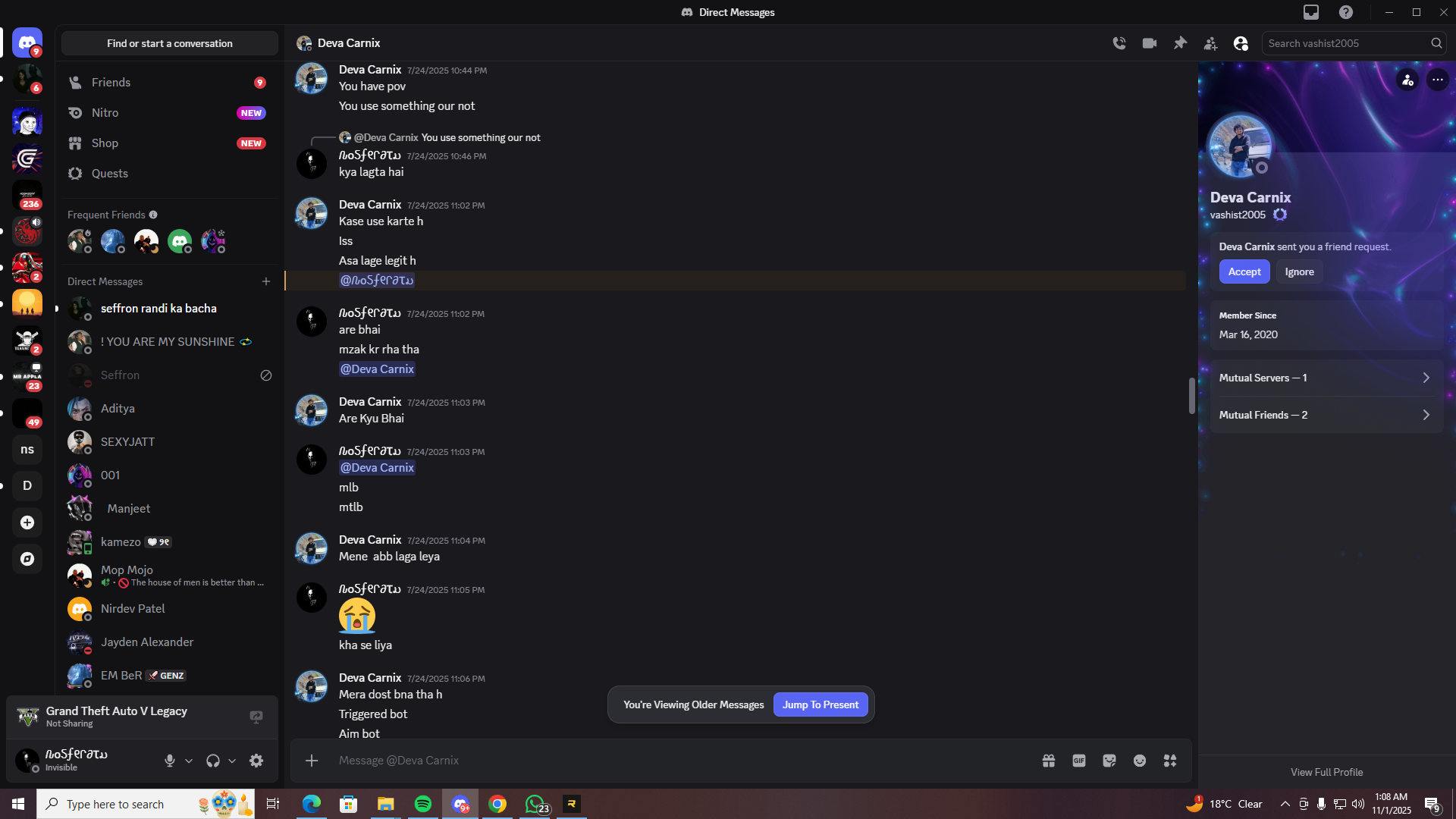The height and width of the screenshot is (819, 1456).
Task: Open pinned messages
Action: coord(1180,43)
